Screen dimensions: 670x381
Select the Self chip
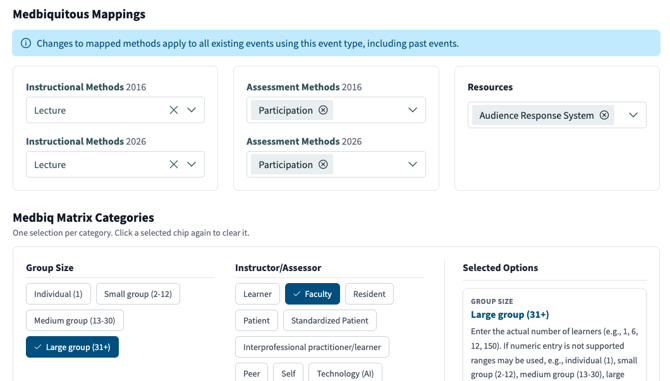(288, 372)
